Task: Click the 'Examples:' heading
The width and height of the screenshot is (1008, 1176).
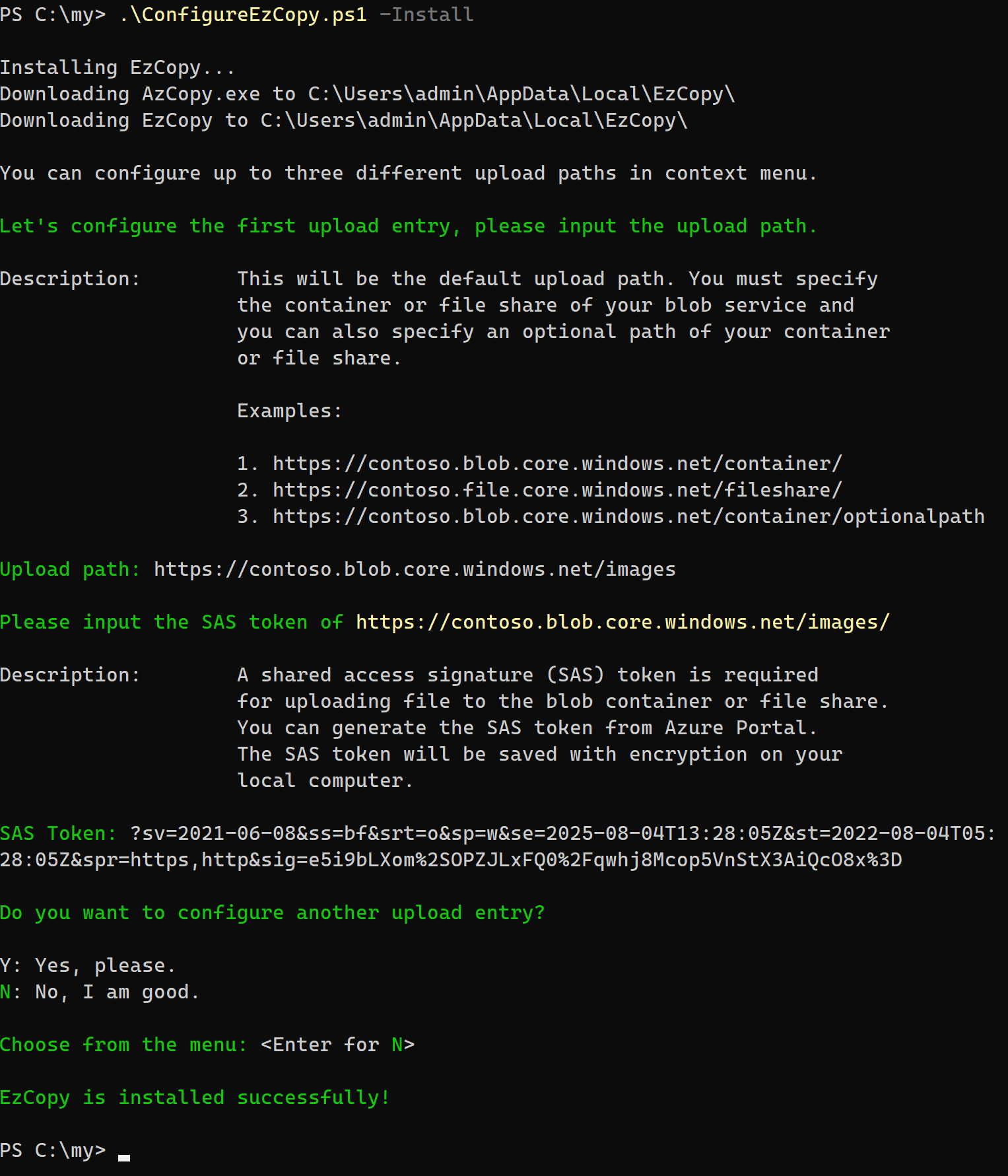Action: [290, 411]
